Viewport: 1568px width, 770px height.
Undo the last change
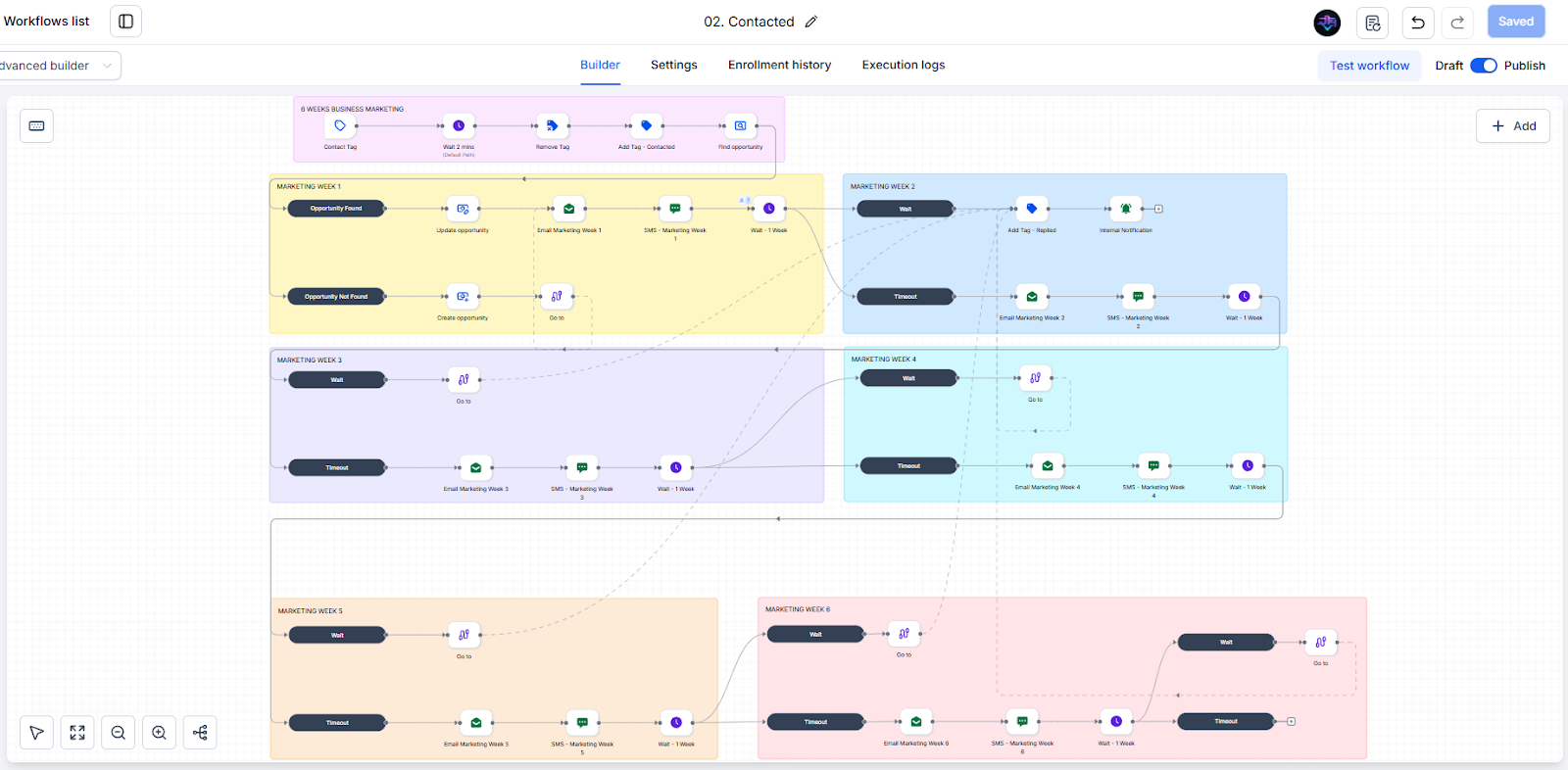click(1417, 23)
